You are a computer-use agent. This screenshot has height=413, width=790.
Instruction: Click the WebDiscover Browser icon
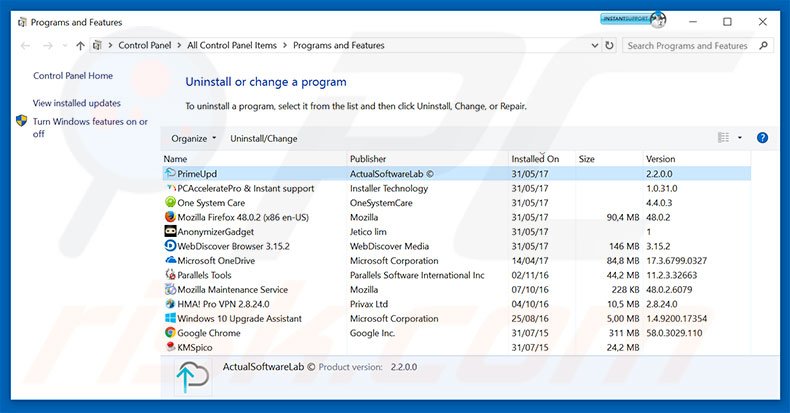[x=170, y=246]
